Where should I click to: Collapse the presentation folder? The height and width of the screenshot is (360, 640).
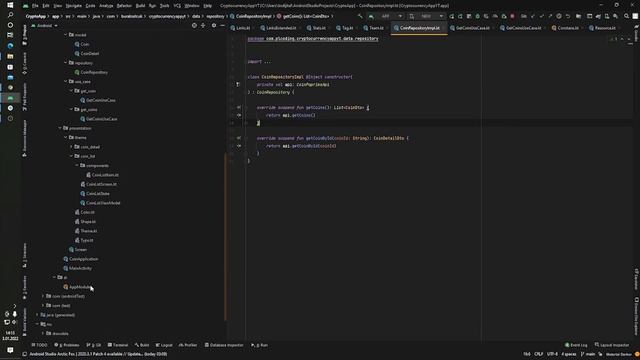point(60,128)
